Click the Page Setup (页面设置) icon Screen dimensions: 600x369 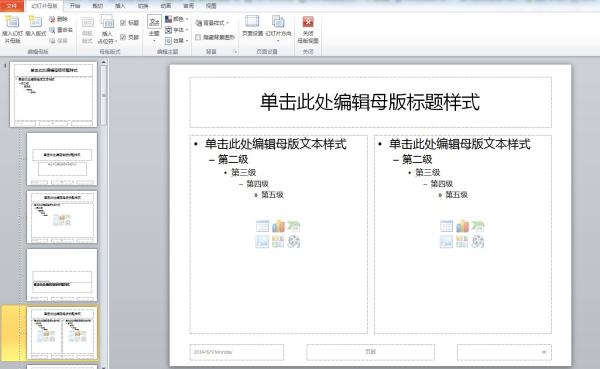253,21
